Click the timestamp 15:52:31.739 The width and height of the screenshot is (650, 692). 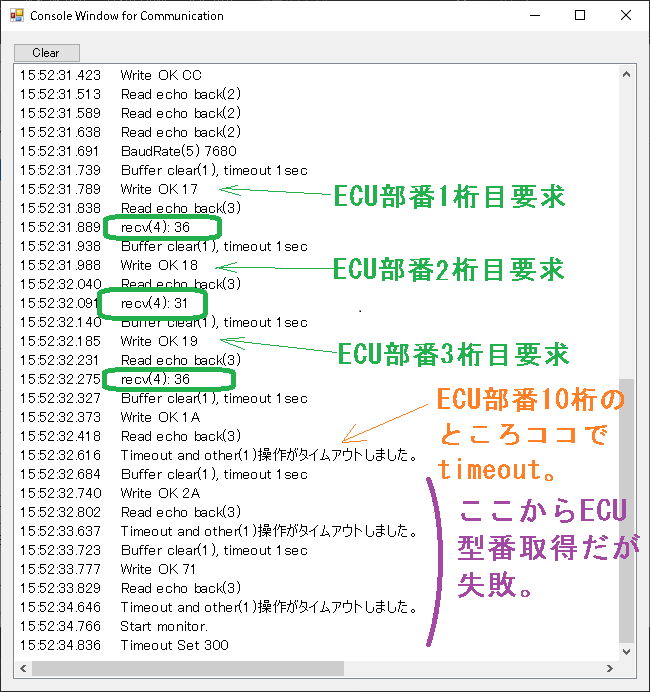(60, 170)
